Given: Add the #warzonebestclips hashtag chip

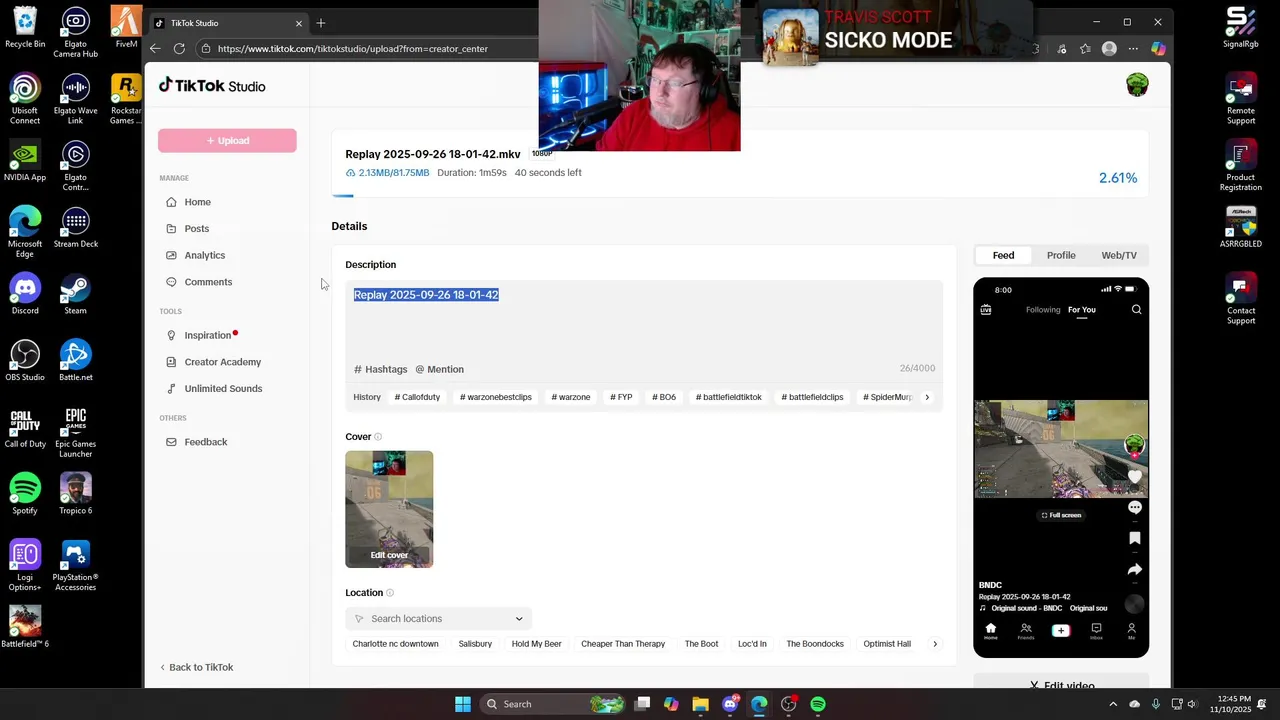Looking at the screenshot, I should click(495, 397).
